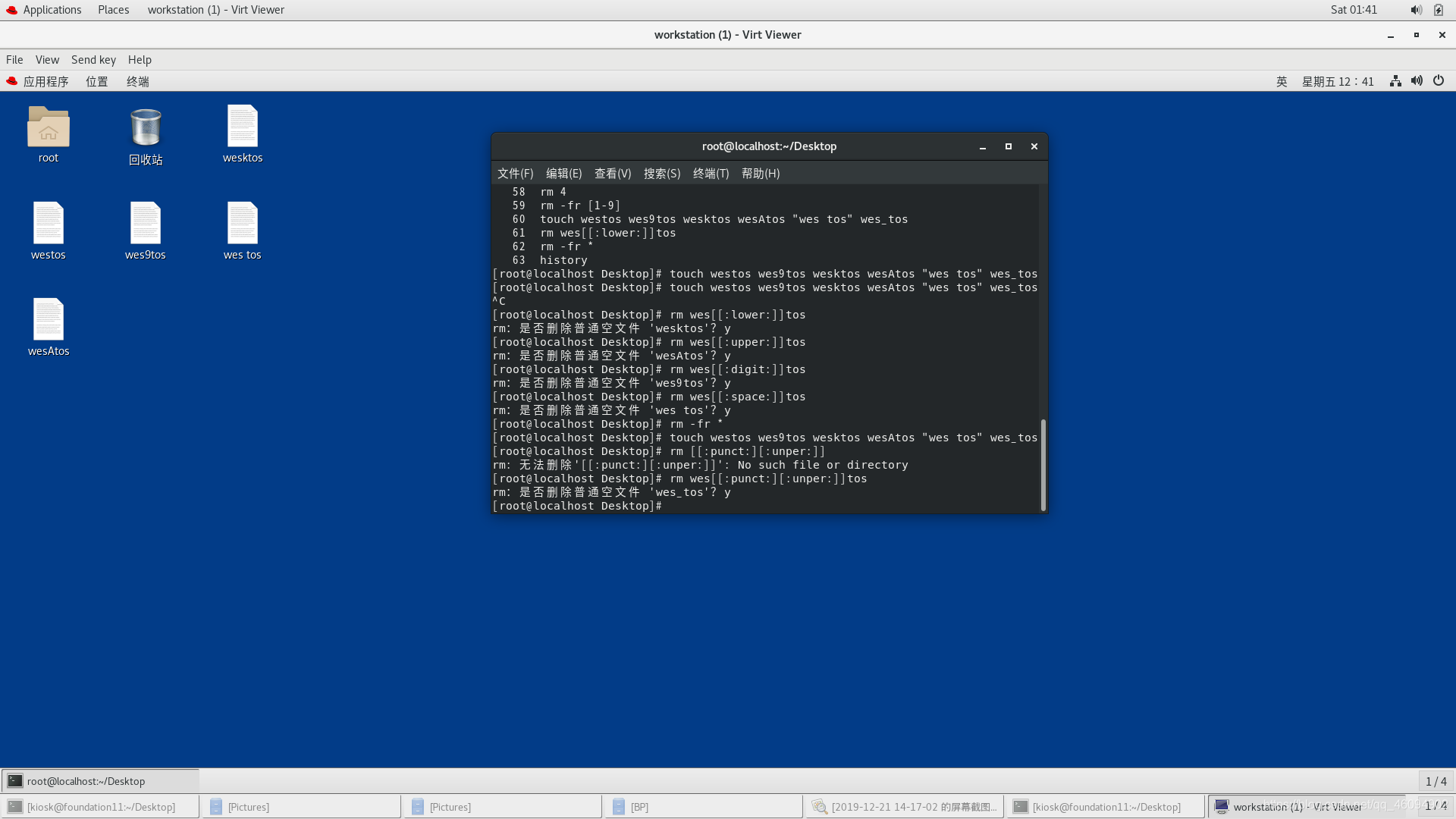Select the westos file on desktop

click(x=48, y=224)
